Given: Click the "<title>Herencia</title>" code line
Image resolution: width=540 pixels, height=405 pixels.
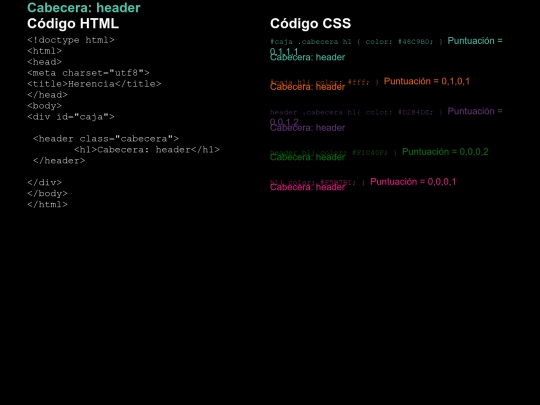Looking at the screenshot, I should coord(94,84).
